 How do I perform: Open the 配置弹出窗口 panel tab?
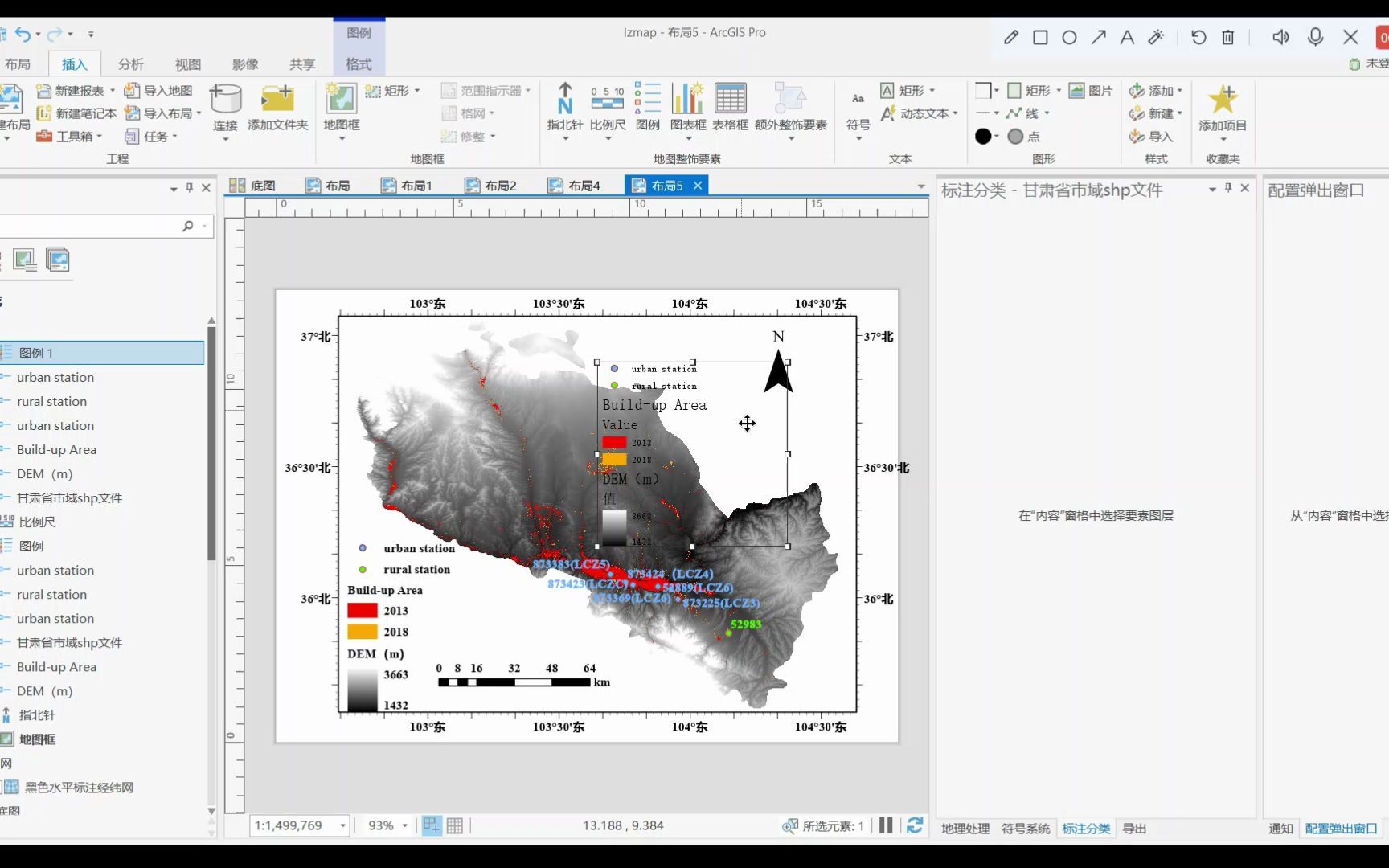(x=1339, y=828)
